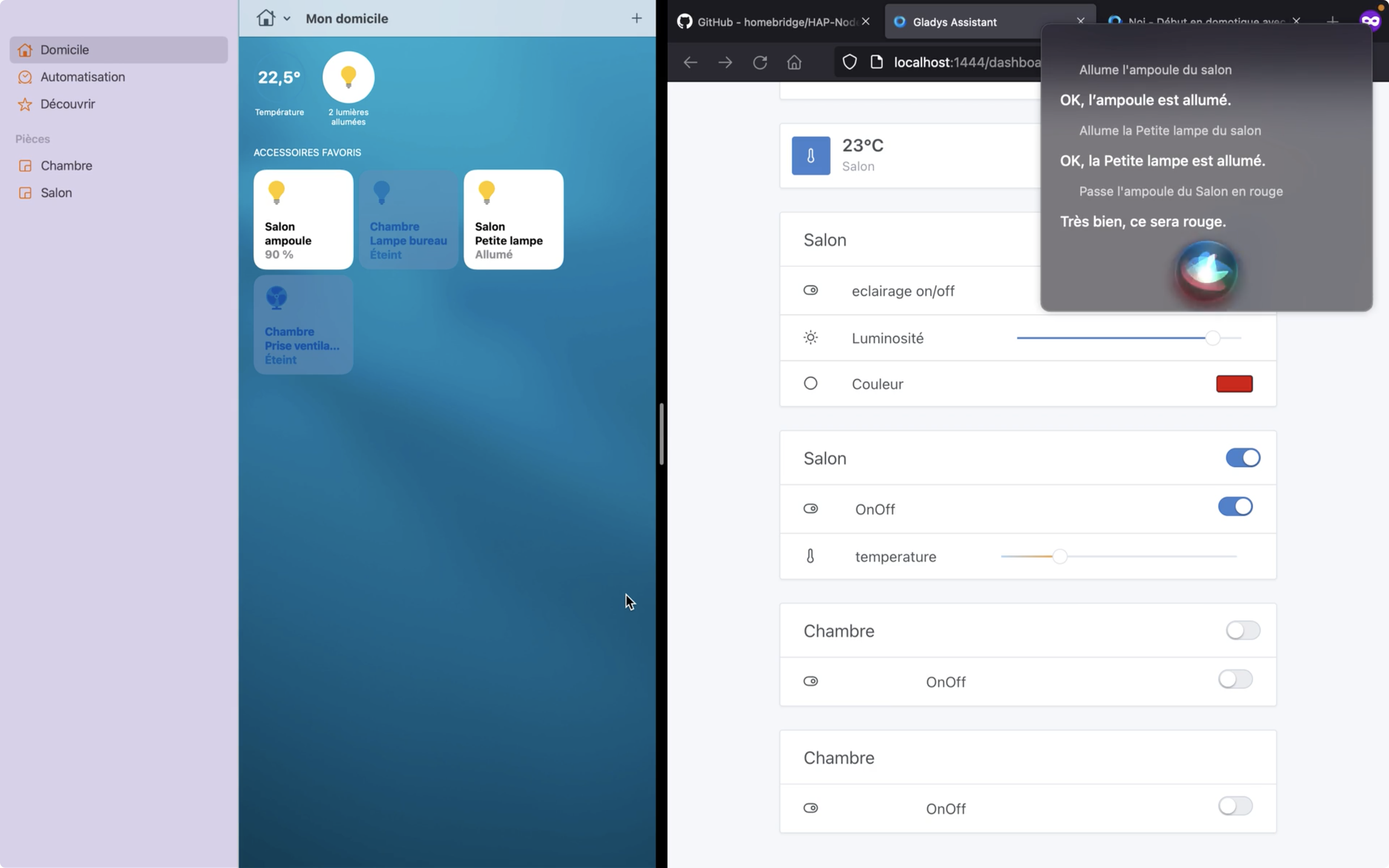Toggle the first Chambre header switch
The height and width of the screenshot is (868, 1389).
point(1243,630)
